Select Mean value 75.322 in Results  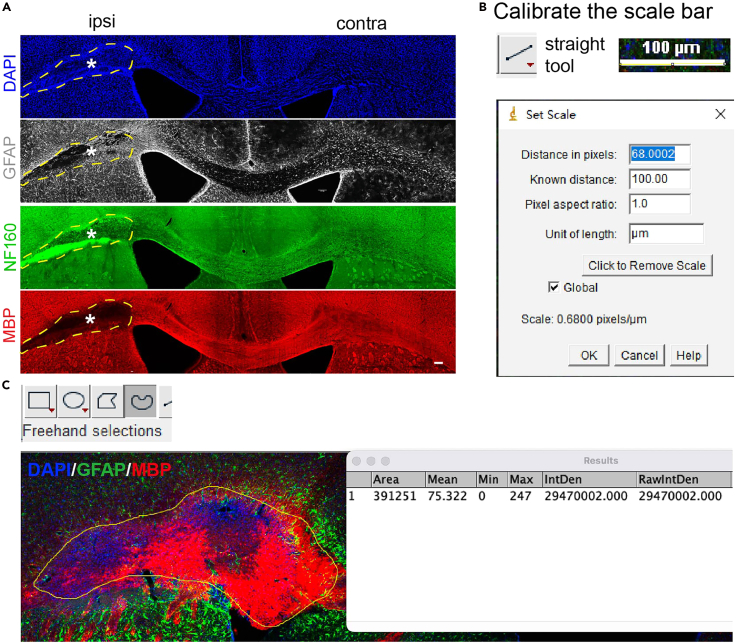pyautogui.click(x=447, y=496)
